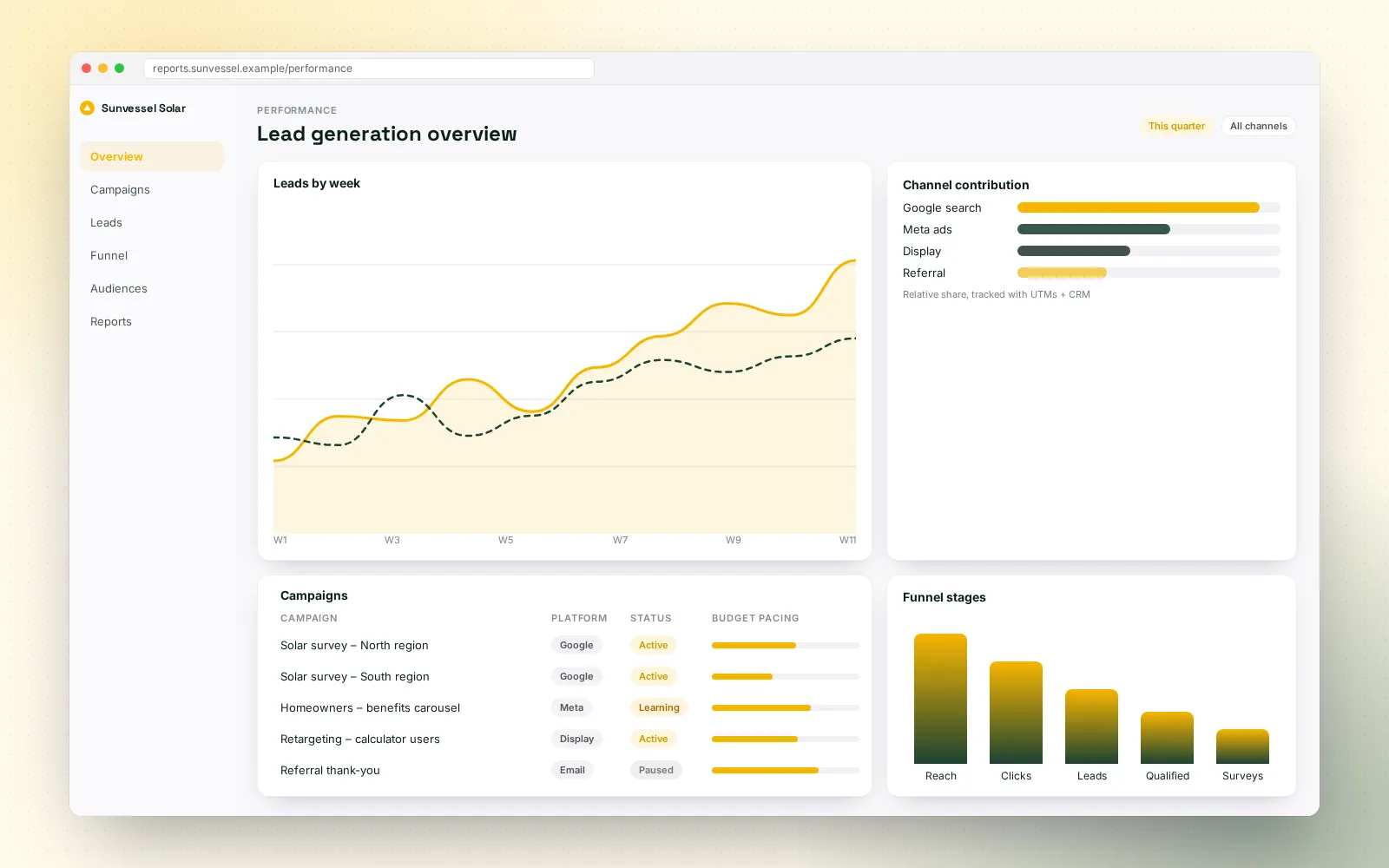1389x868 pixels.
Task: Click the Display platform tag
Action: (x=576, y=739)
